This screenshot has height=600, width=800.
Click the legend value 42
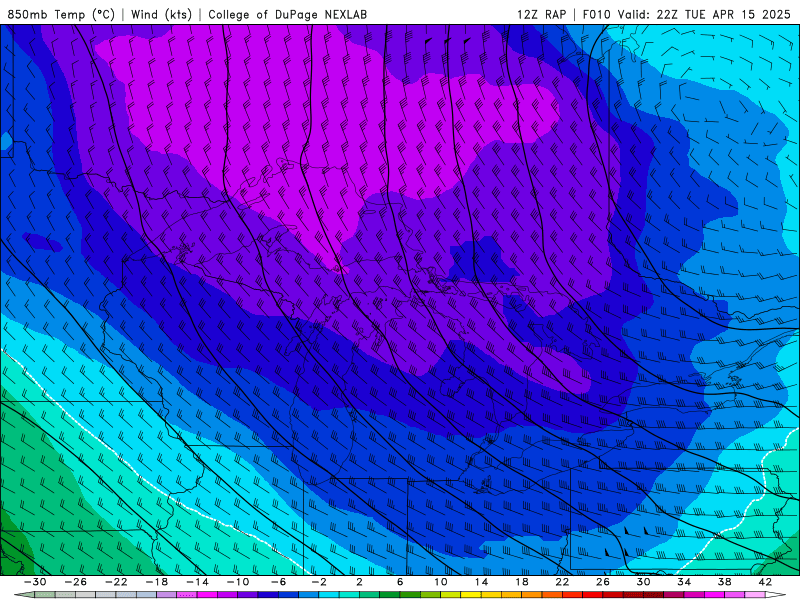(765, 582)
